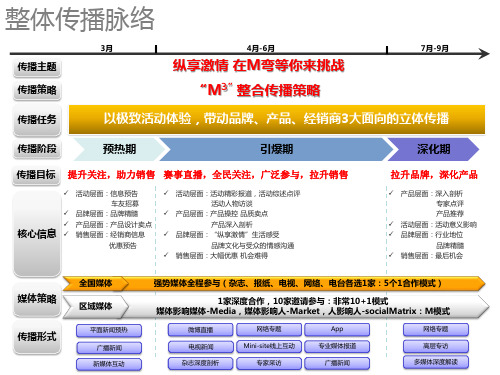Click the 品牌文化与受众的情感沟通 line

[x=252, y=246]
